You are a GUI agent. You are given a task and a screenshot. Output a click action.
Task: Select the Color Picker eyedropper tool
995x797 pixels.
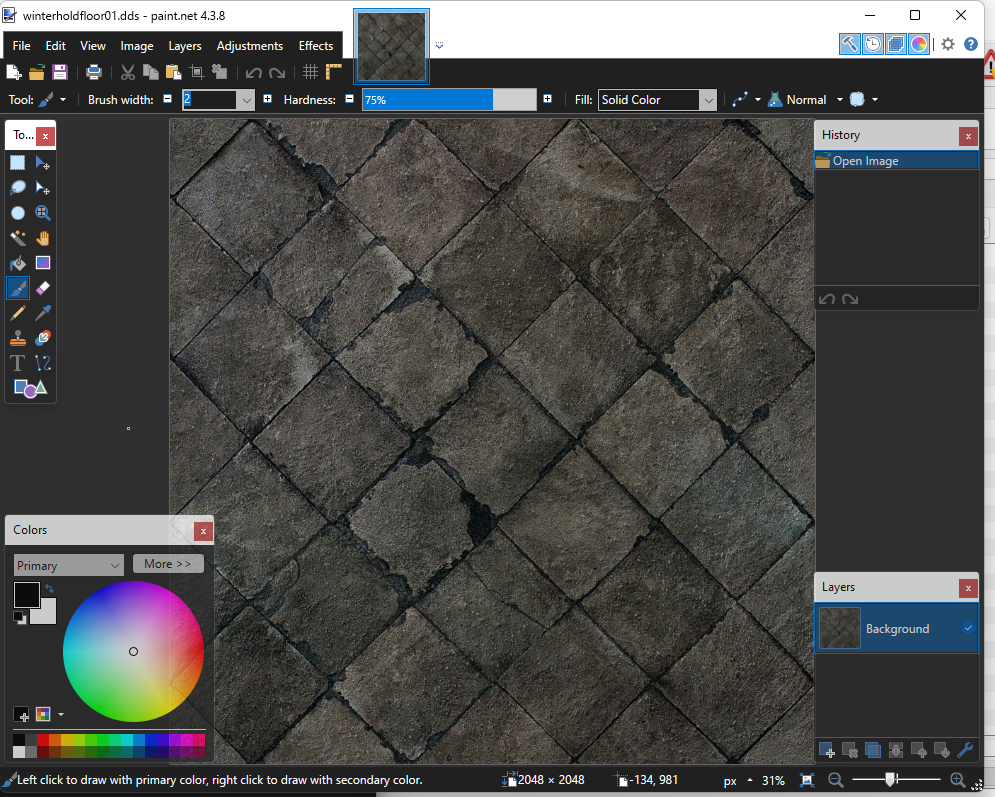click(x=43, y=313)
